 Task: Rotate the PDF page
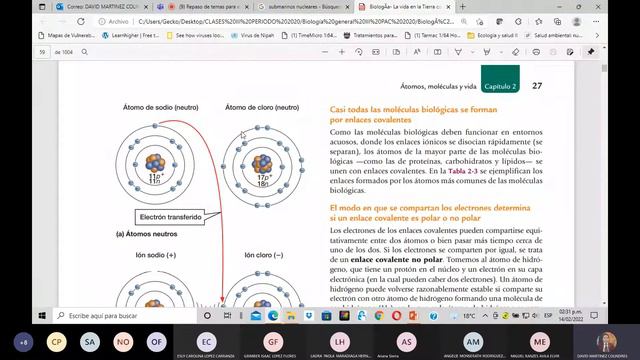pos(359,52)
